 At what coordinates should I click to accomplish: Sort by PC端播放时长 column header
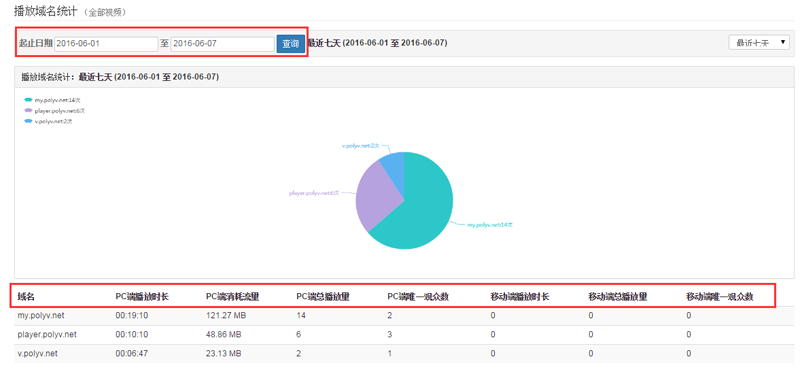point(142,296)
